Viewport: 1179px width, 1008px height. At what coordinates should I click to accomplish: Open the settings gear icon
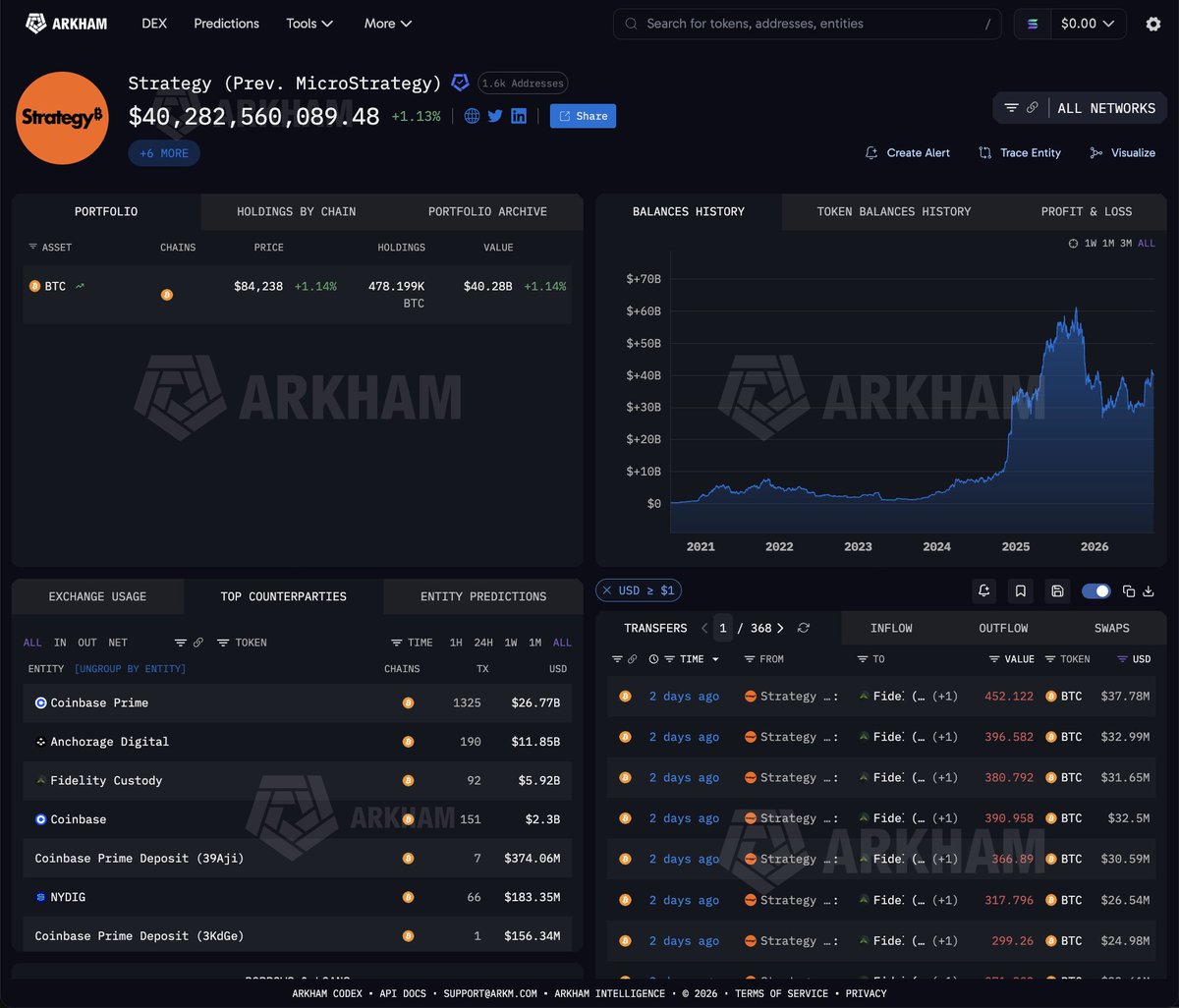(1153, 24)
